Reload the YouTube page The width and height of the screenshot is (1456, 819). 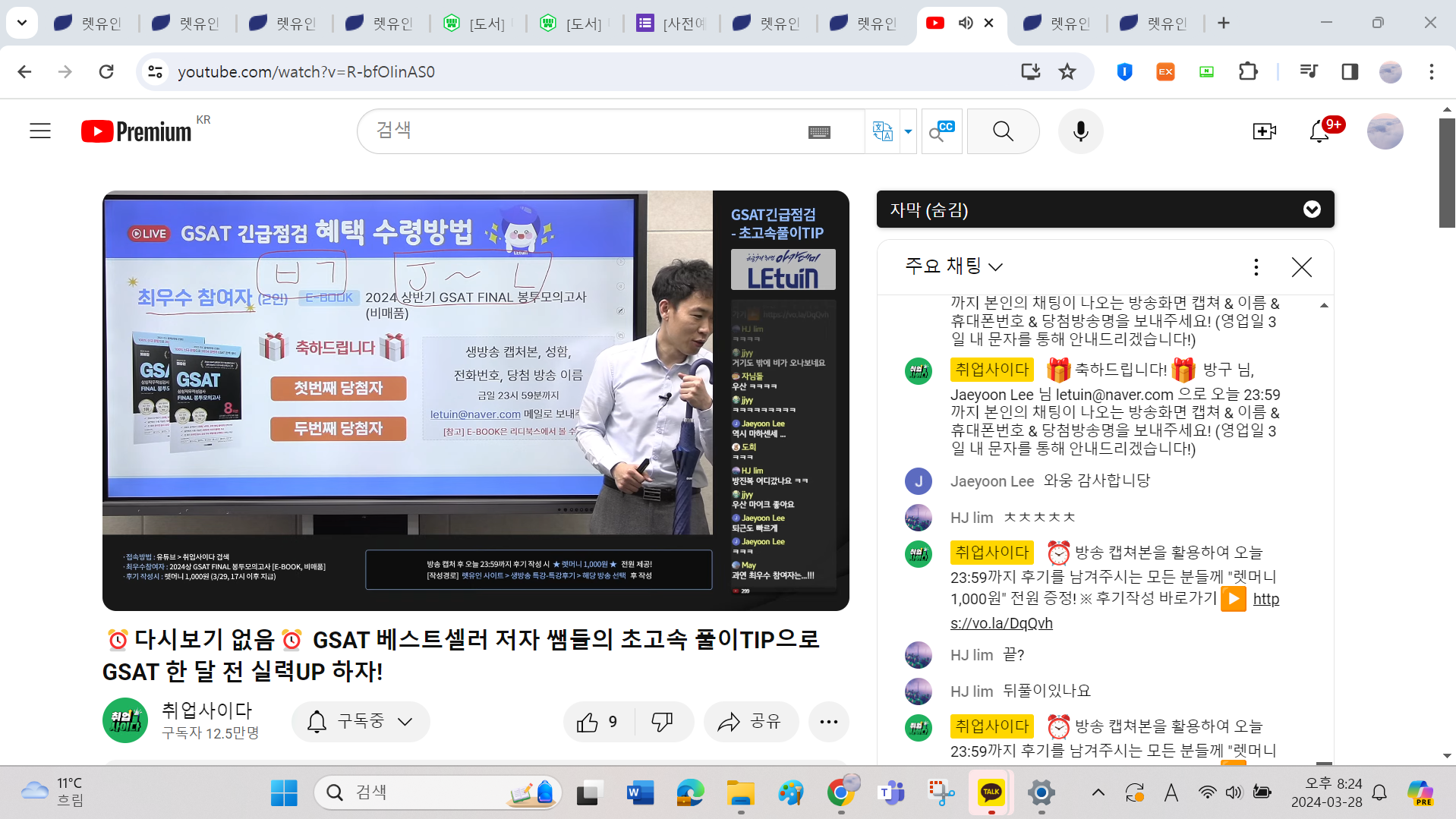point(106,71)
